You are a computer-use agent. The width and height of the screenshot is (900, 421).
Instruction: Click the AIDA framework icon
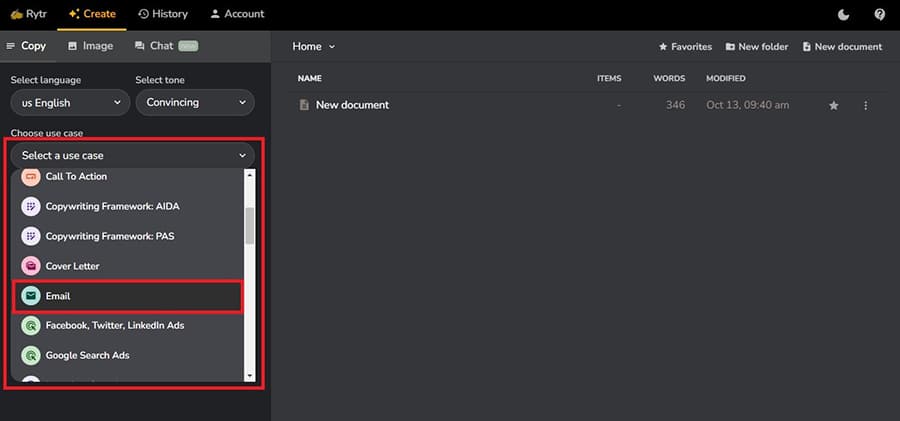click(x=31, y=206)
